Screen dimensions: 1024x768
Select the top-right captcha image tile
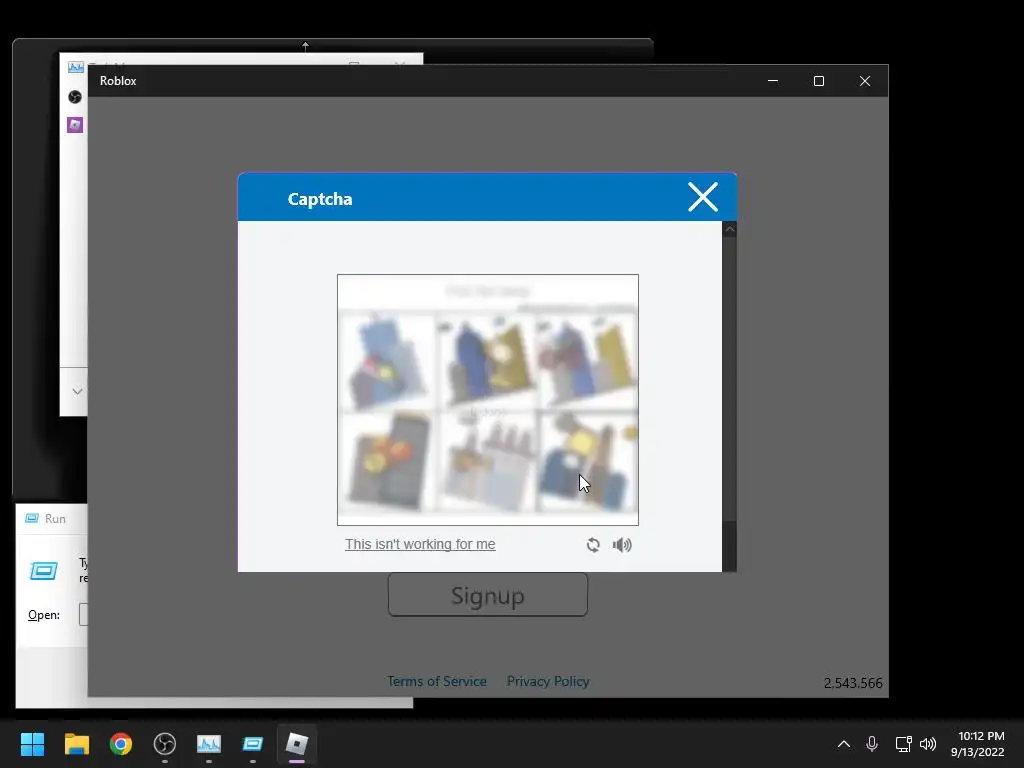[x=586, y=362]
